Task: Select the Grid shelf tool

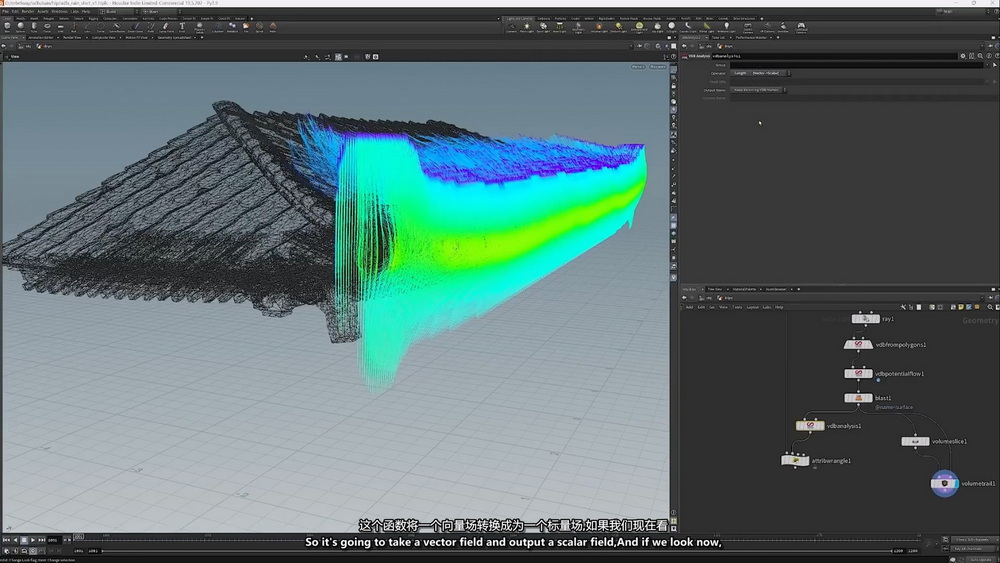Action: coord(61,27)
